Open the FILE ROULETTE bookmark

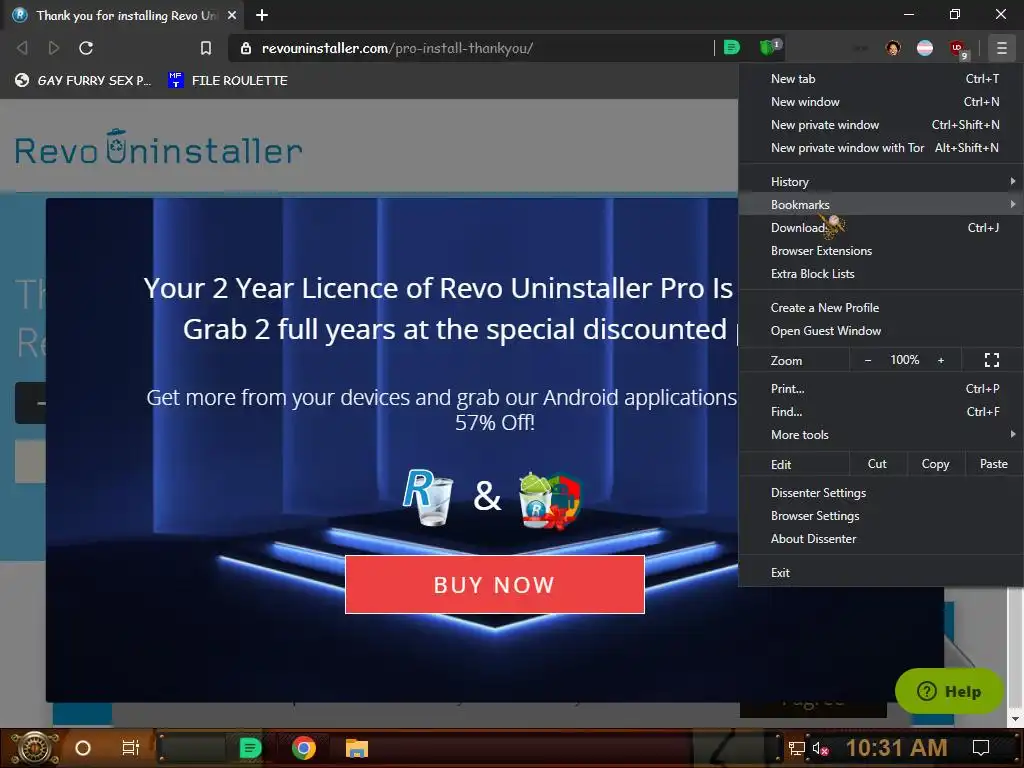pos(227,80)
